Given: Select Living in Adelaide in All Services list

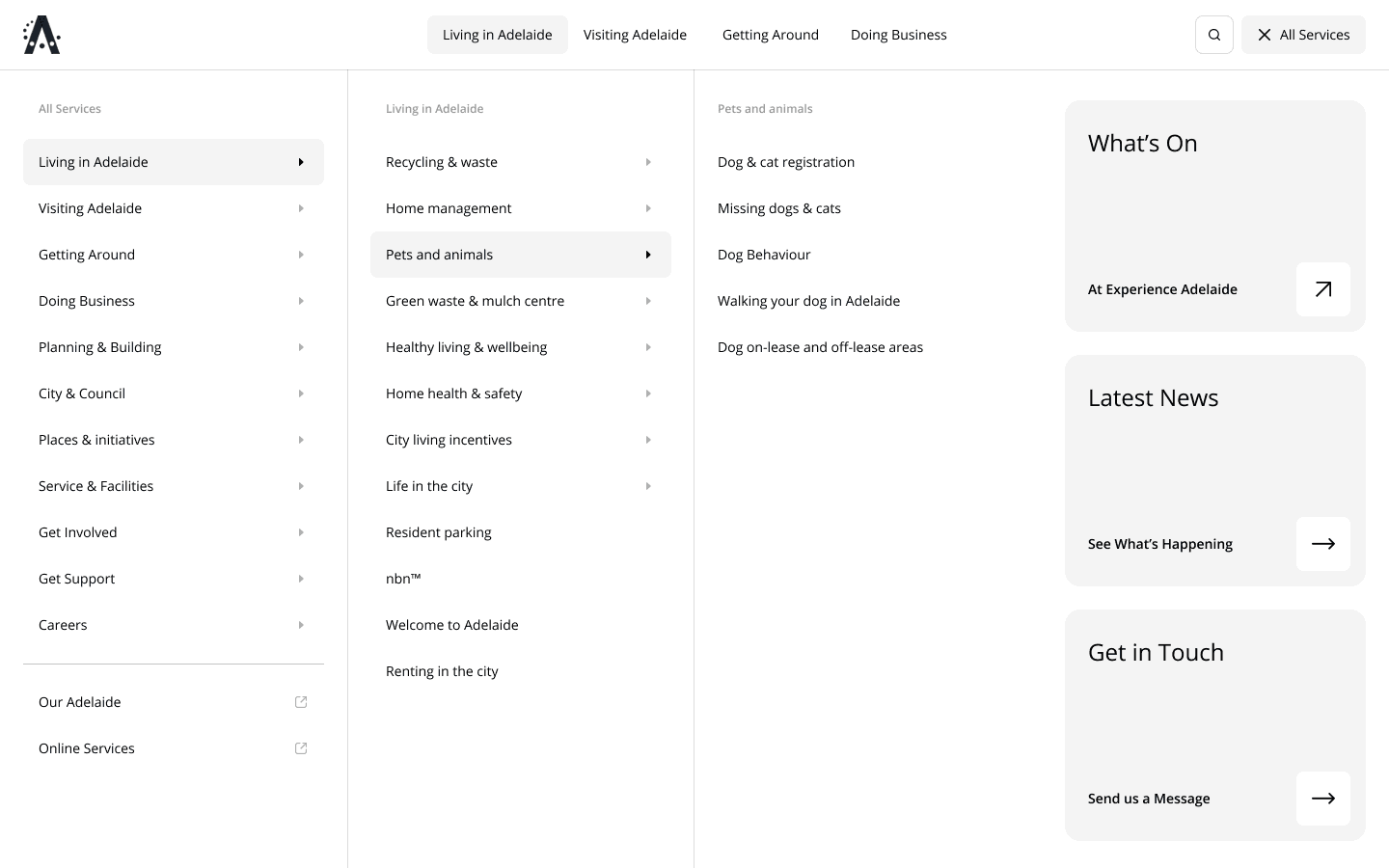Looking at the screenshot, I should coord(174,162).
